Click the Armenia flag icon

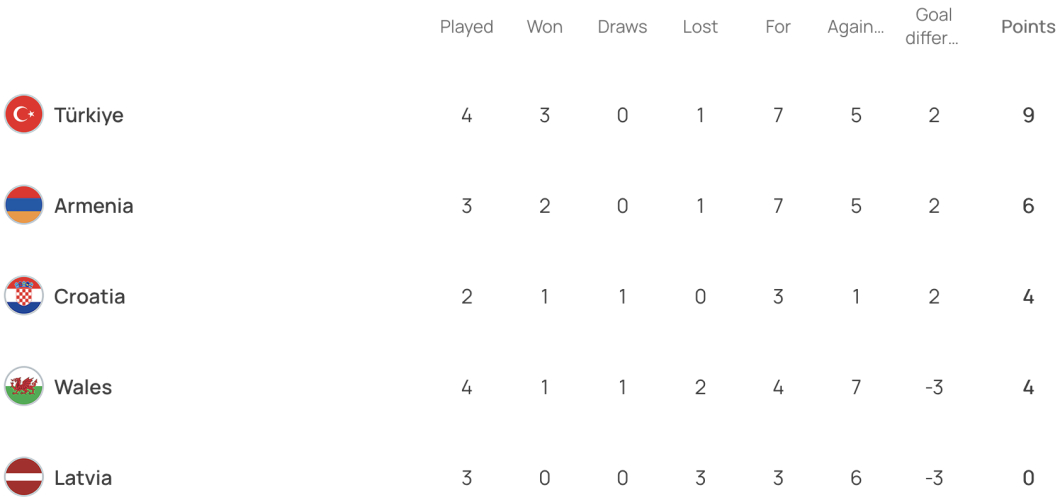[x=24, y=205]
